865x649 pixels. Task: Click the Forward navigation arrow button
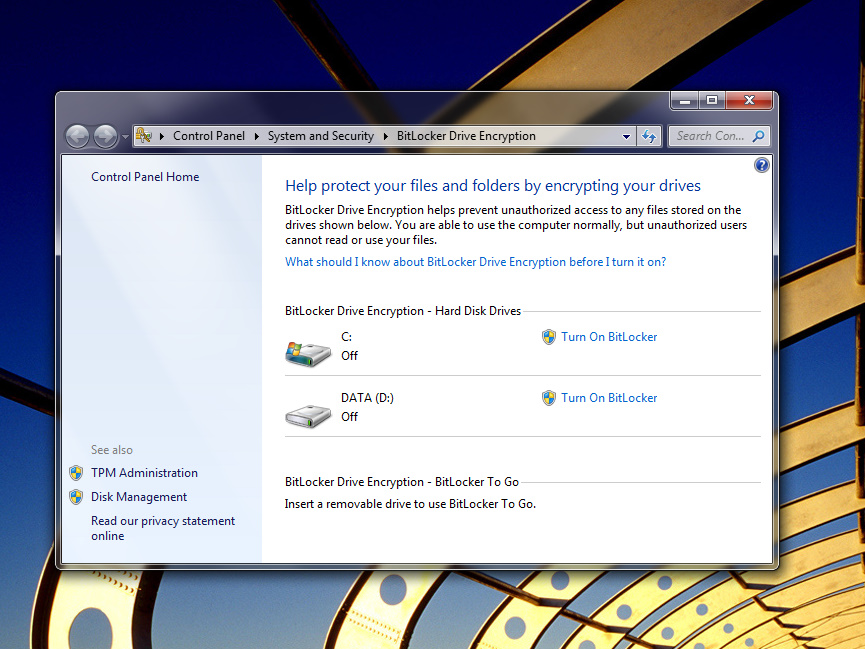tap(105, 136)
